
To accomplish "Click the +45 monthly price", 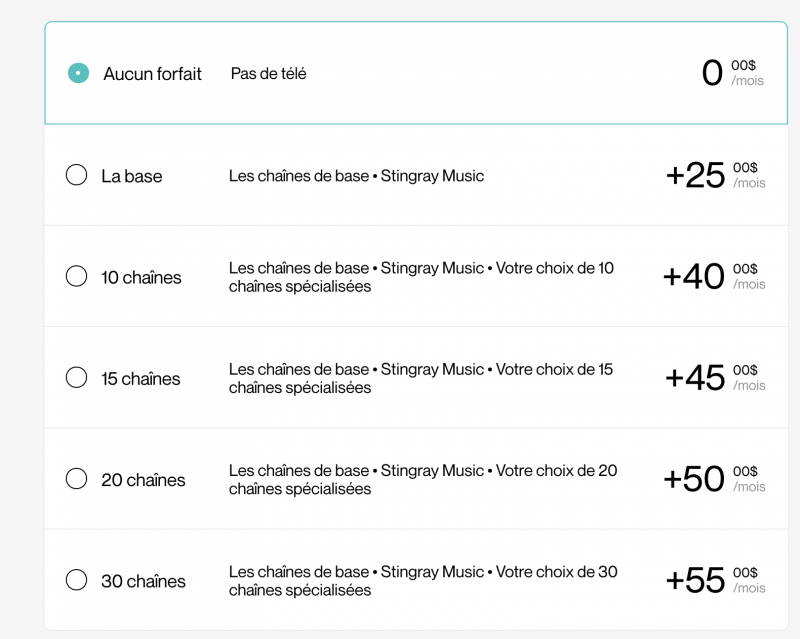I will 695,377.
